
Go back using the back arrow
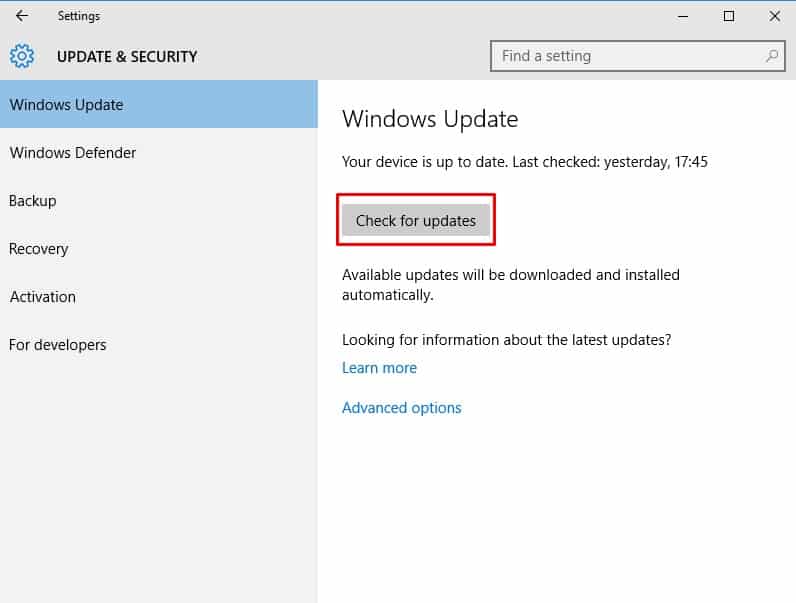pyautogui.click(x=22, y=16)
